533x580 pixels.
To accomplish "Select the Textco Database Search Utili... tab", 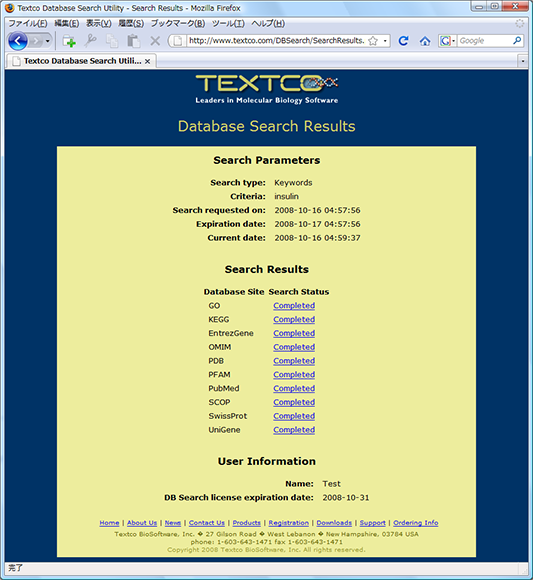I will tap(81, 61).
